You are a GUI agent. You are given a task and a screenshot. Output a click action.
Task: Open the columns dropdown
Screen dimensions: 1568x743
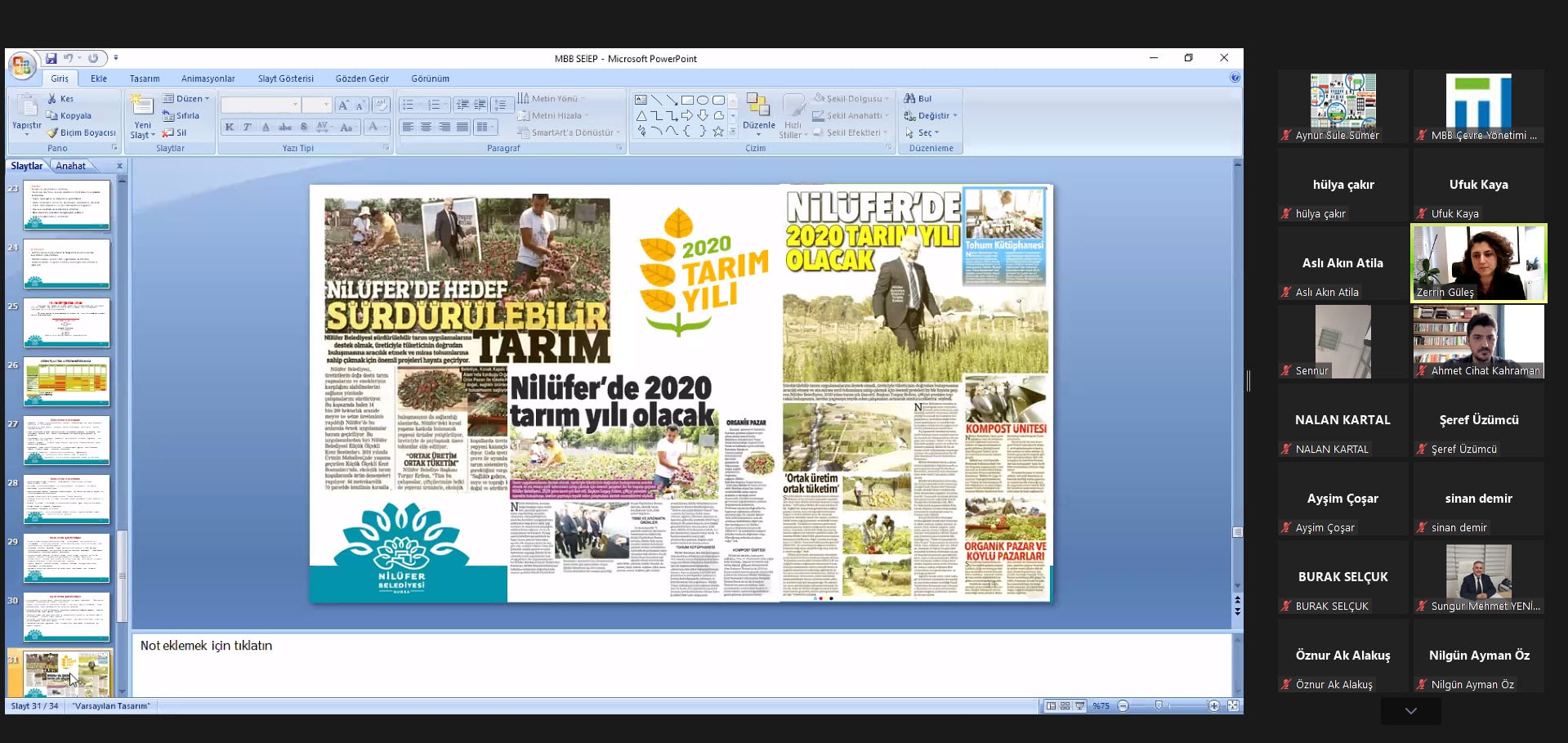[485, 127]
